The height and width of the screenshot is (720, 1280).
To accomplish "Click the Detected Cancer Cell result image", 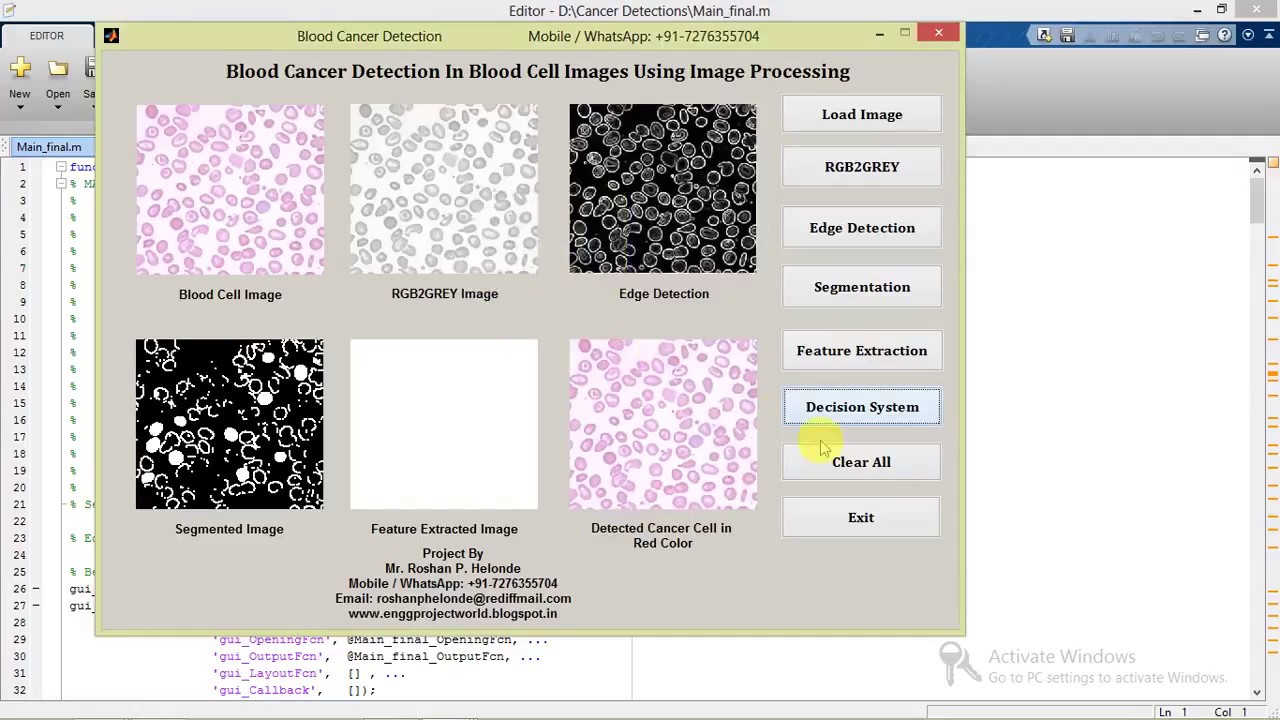I will coord(663,424).
